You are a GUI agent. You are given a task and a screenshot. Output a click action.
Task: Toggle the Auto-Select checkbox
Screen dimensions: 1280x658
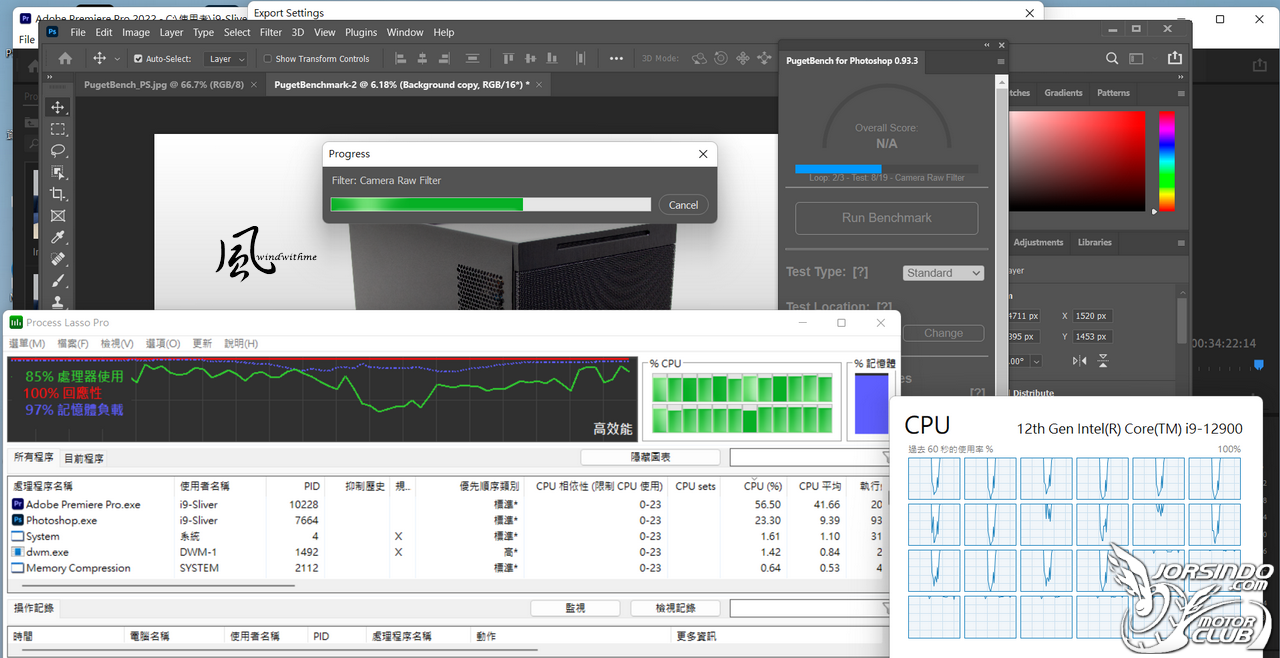138,59
